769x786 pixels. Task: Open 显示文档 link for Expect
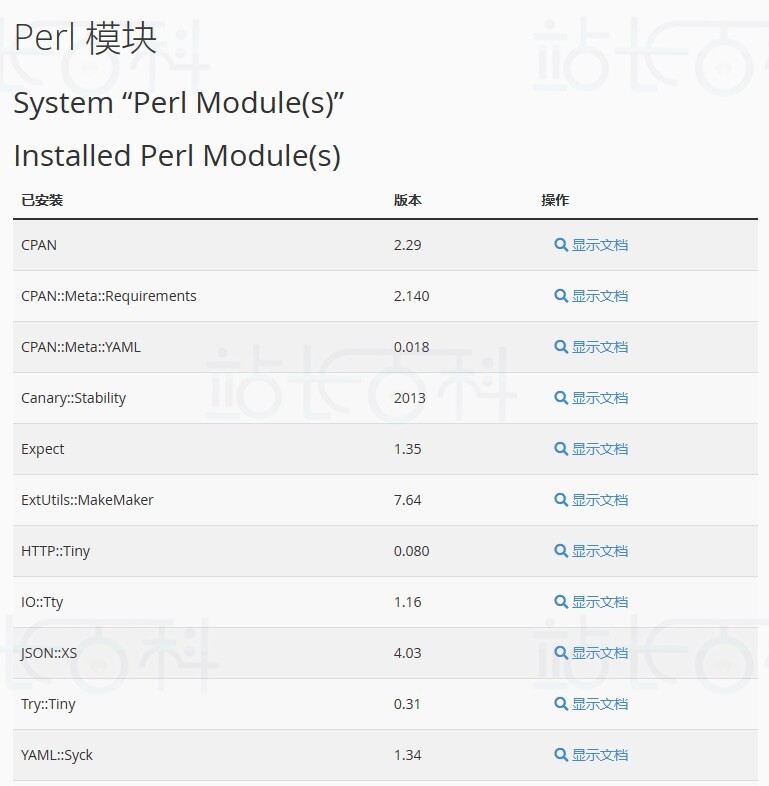click(600, 449)
